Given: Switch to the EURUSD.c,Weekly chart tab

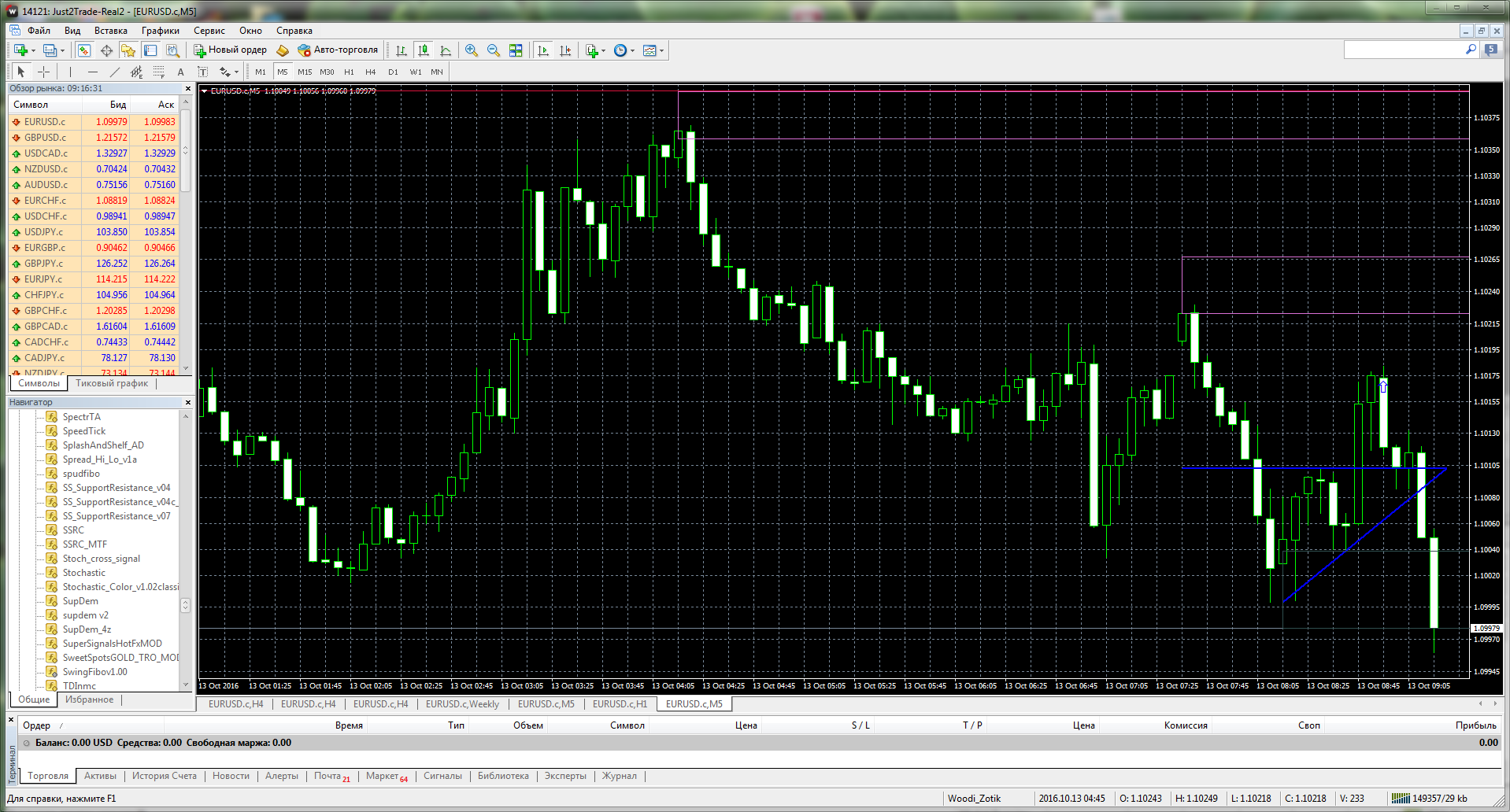Looking at the screenshot, I should (x=462, y=704).
